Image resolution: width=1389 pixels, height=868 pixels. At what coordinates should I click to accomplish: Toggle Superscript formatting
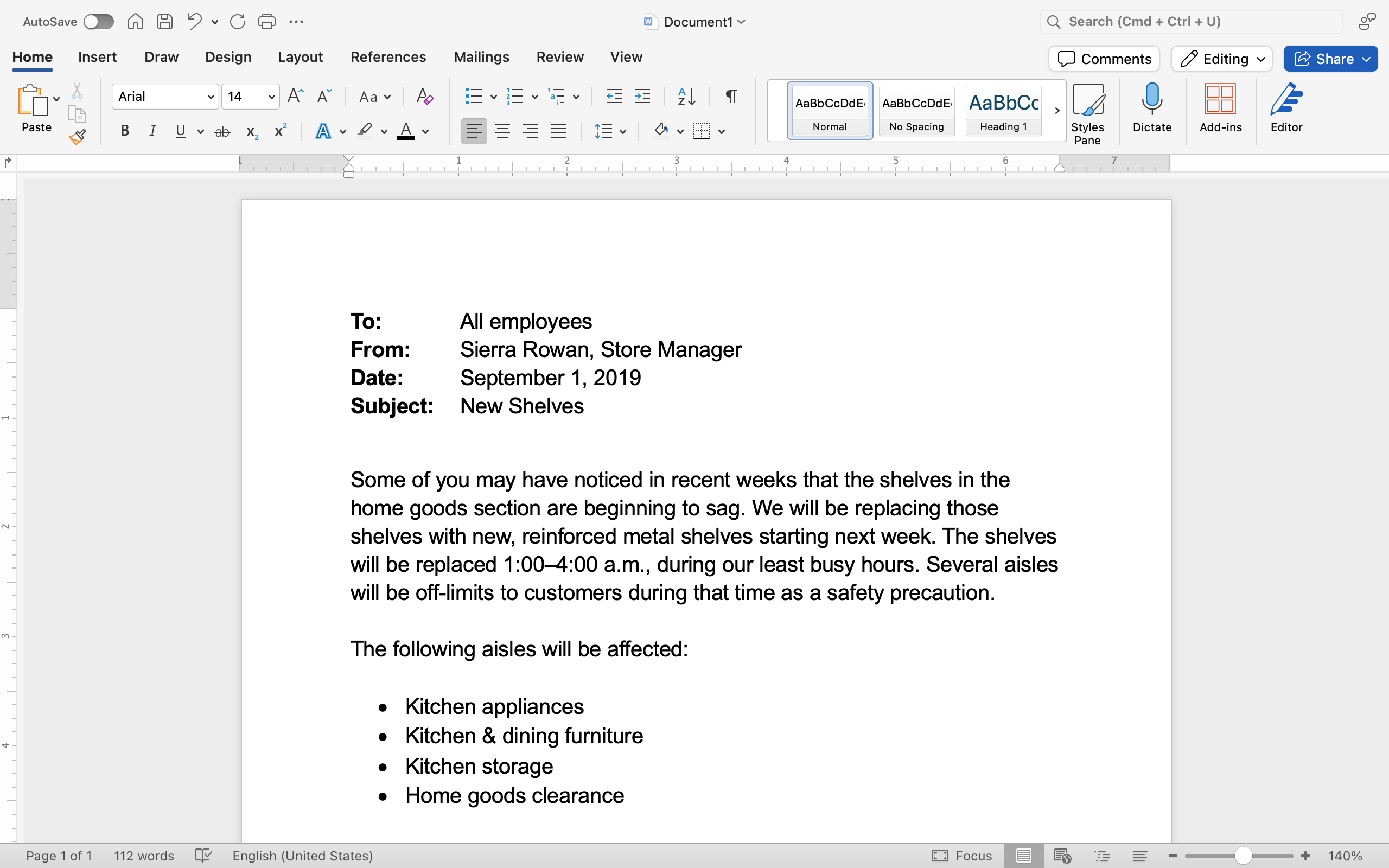(280, 130)
